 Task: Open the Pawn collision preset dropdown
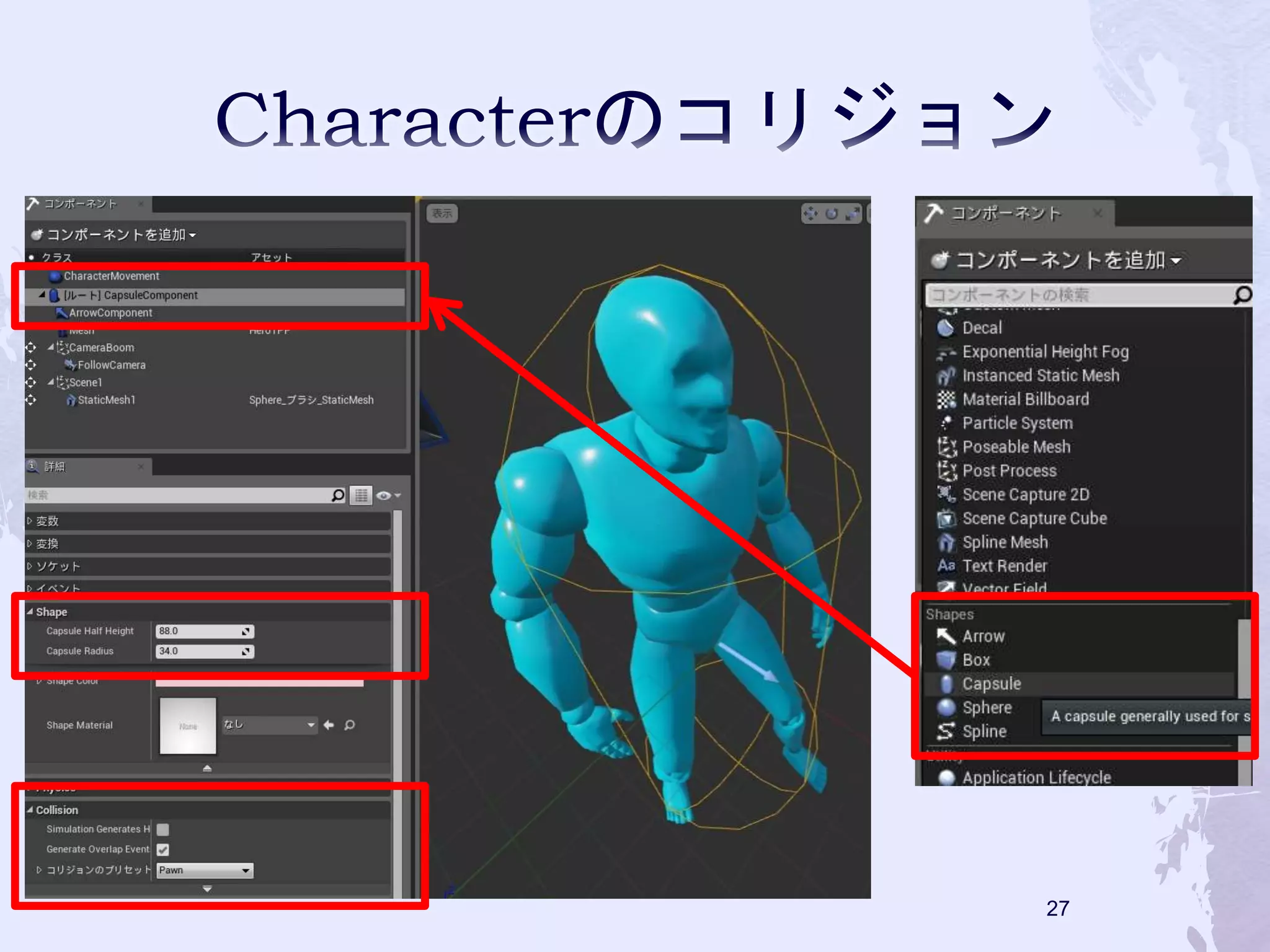coord(205,870)
